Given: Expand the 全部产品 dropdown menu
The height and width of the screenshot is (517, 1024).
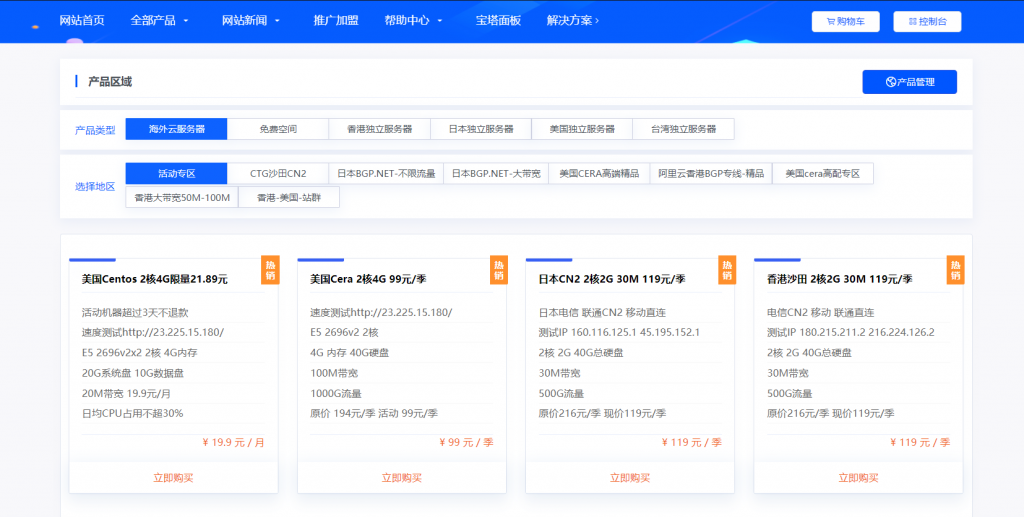Looking at the screenshot, I should (x=187, y=21).
